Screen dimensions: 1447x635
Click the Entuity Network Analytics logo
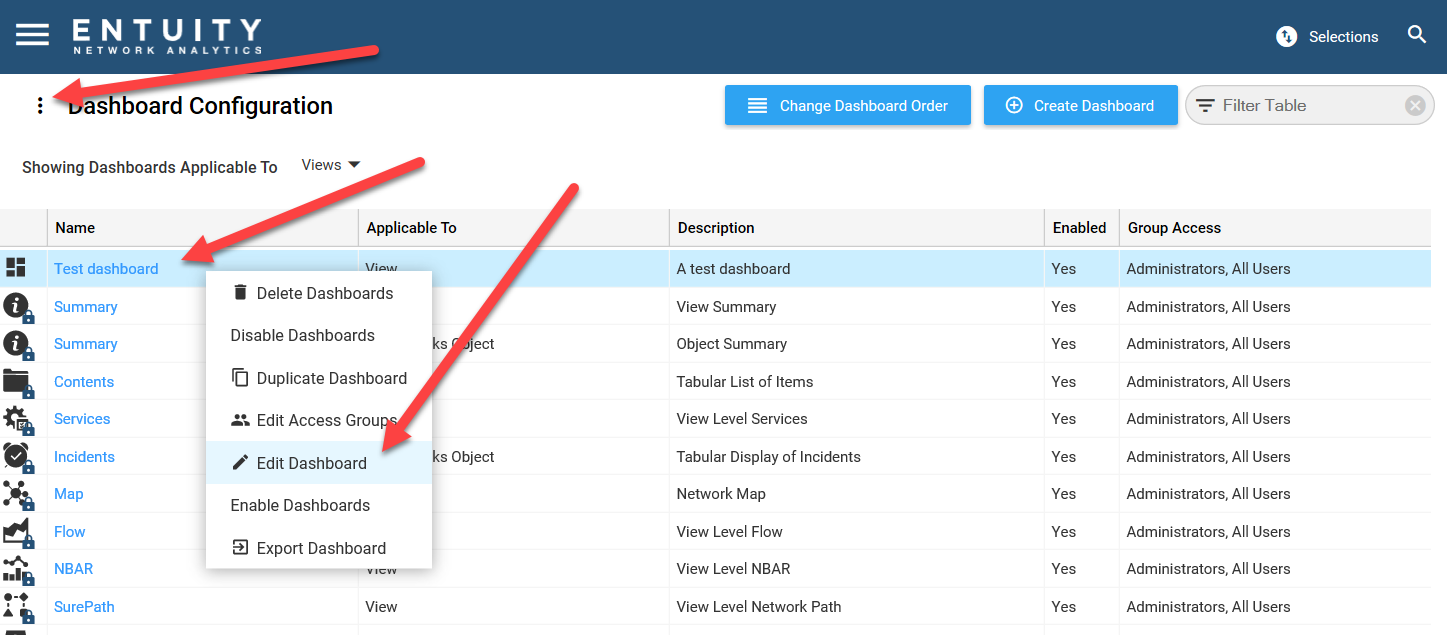(167, 36)
